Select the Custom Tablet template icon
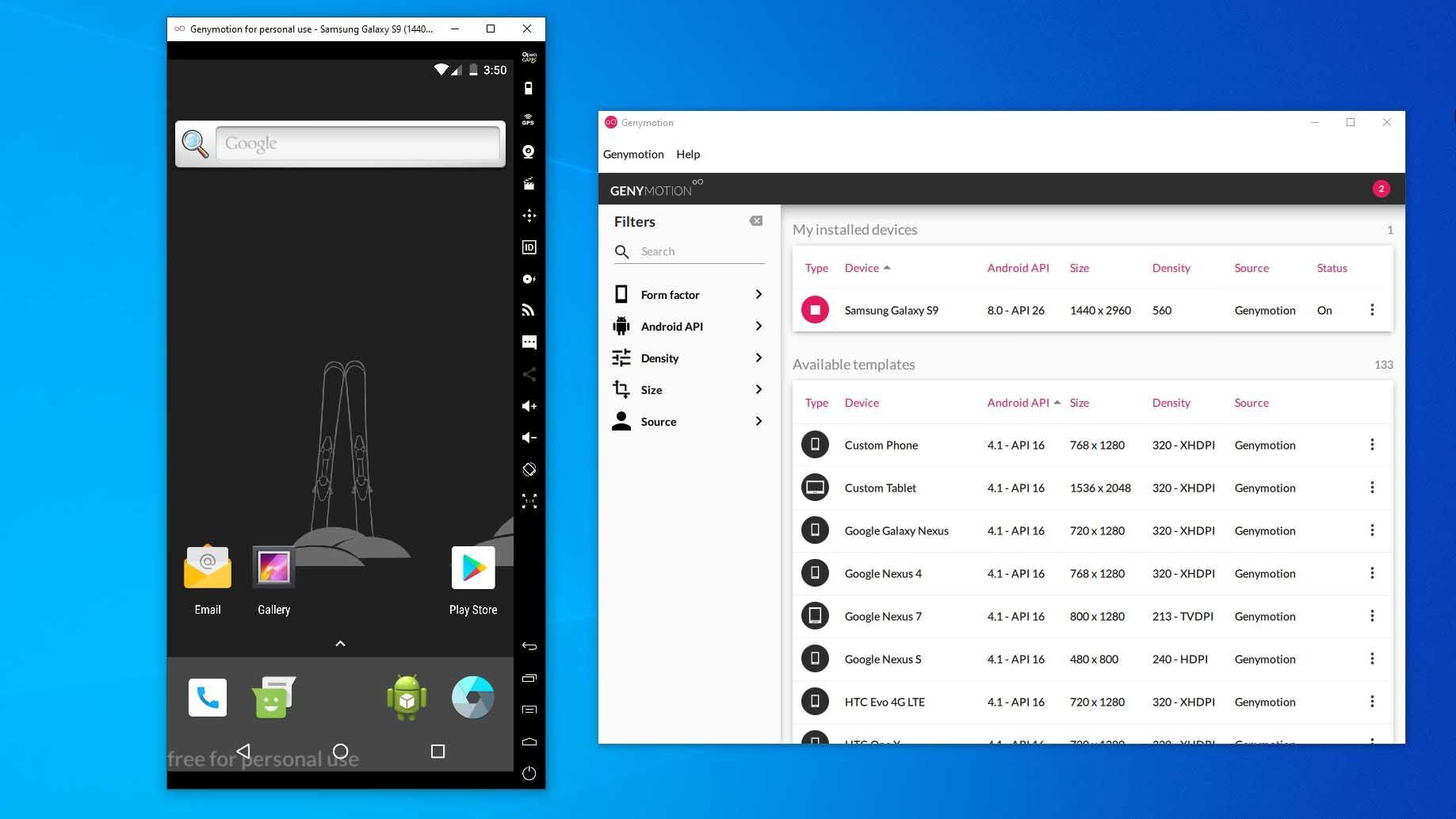The image size is (1456, 819). 815,488
